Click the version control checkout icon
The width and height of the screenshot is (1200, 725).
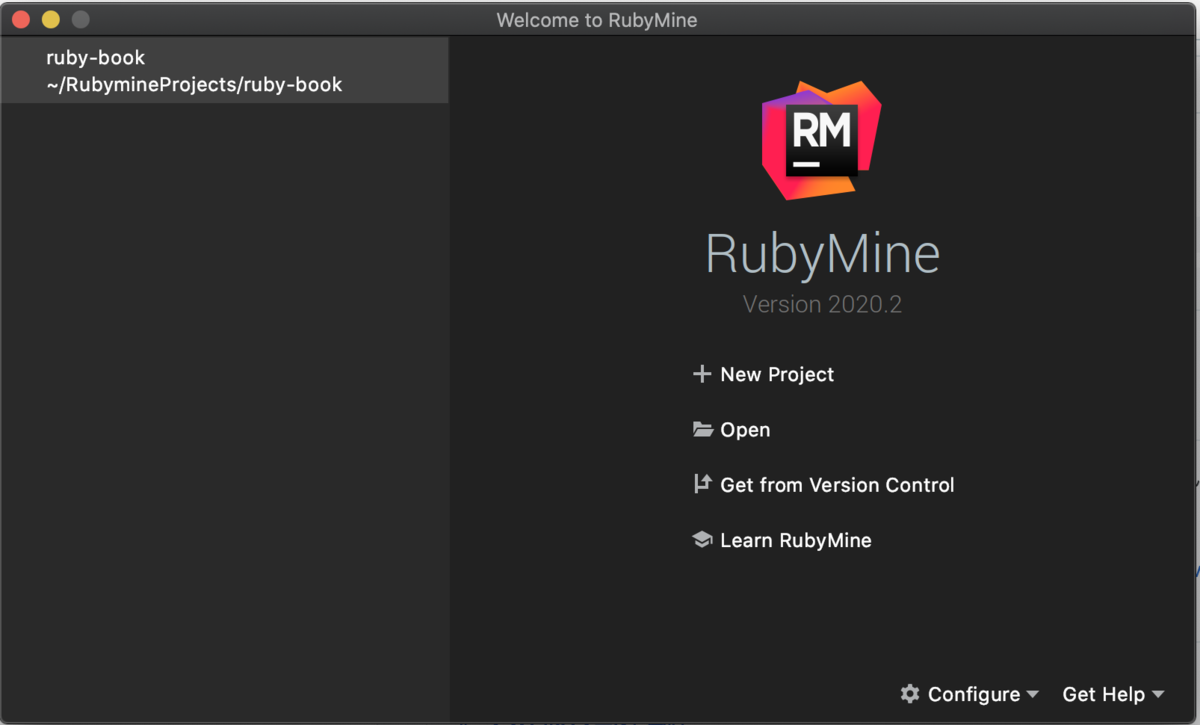click(702, 484)
